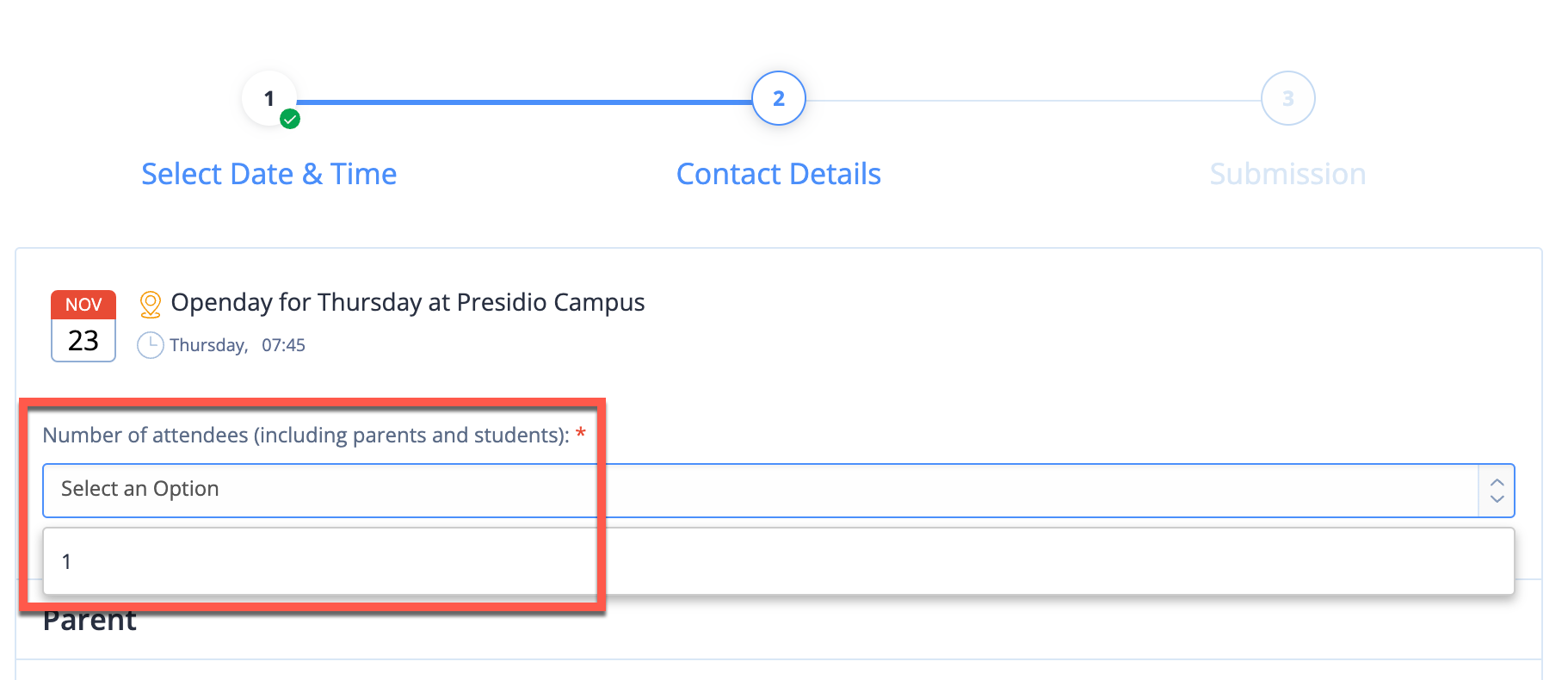Click the orange location pin icon
The image size is (1568, 680).
(x=151, y=304)
